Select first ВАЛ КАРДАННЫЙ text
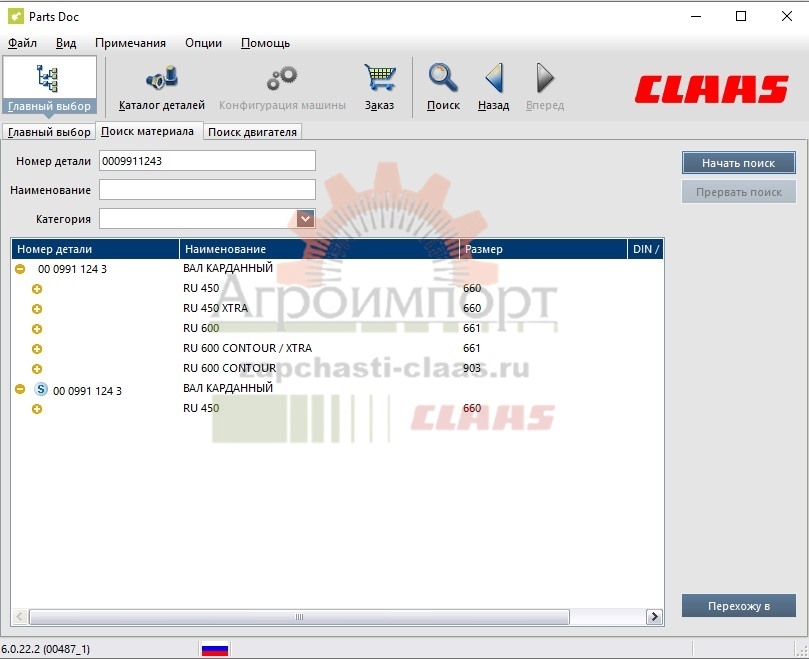Viewport: 809px width, 659px height. (228, 268)
